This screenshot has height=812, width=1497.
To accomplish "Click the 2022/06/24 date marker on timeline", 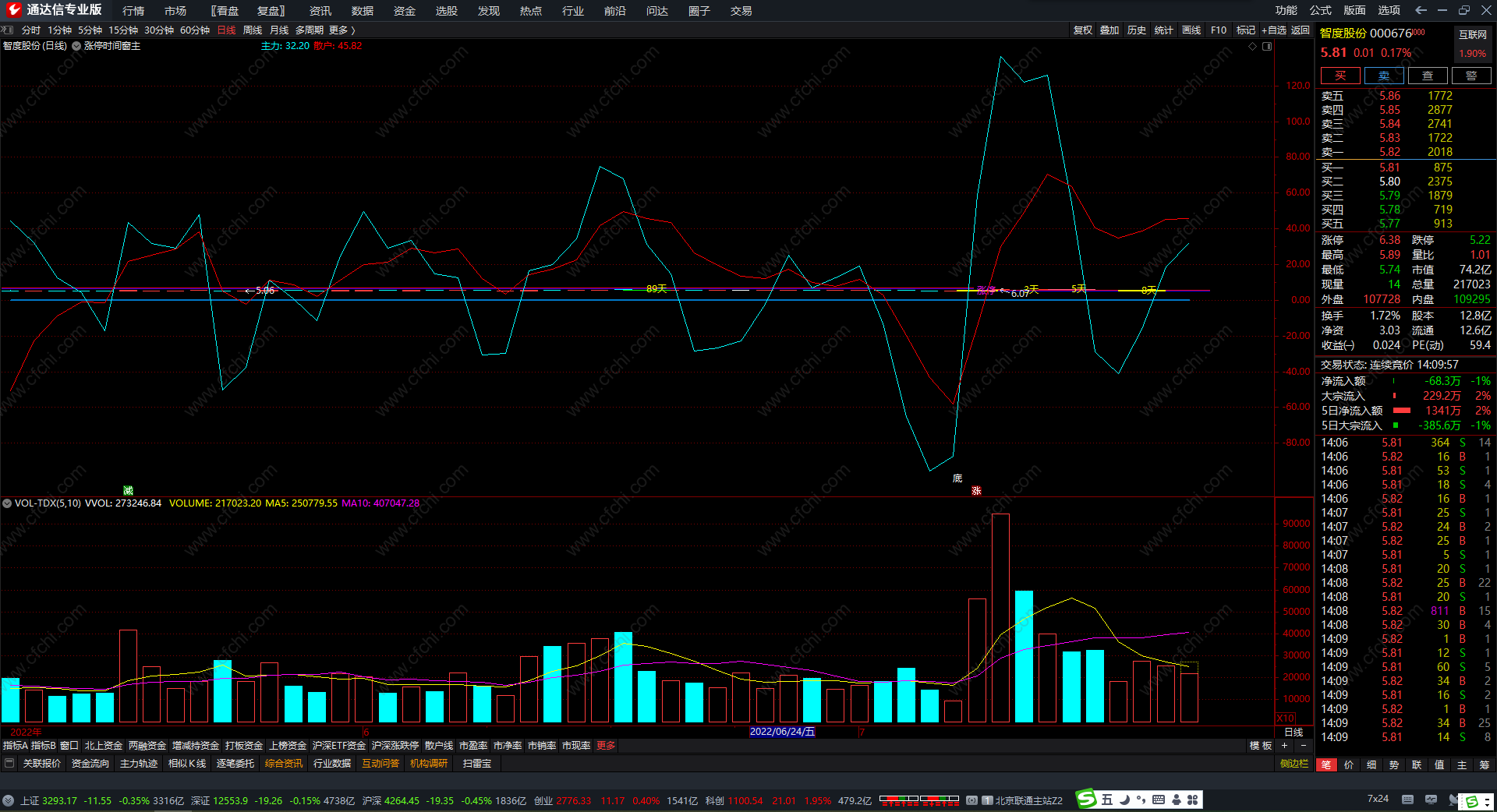I will (781, 732).
